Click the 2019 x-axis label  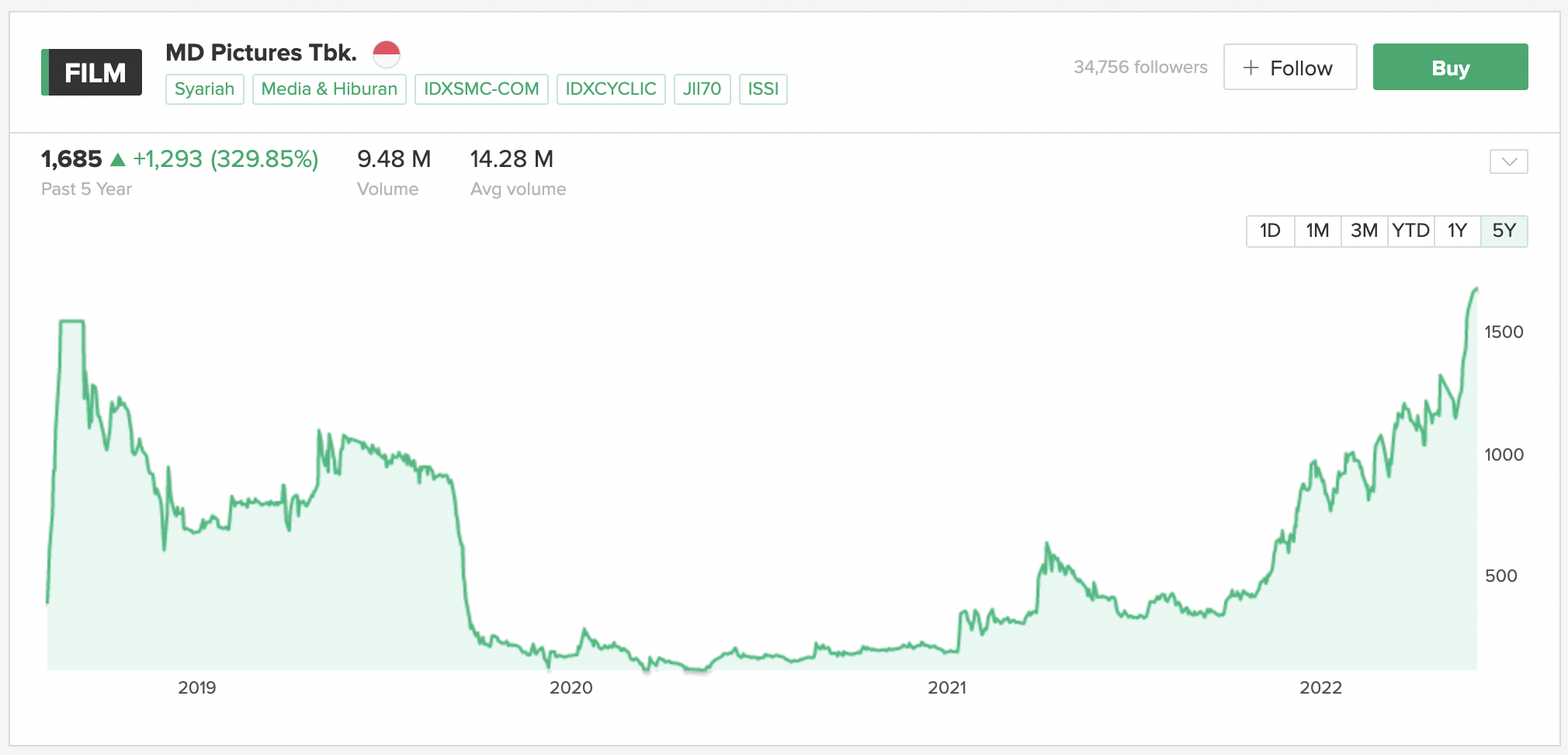click(197, 687)
